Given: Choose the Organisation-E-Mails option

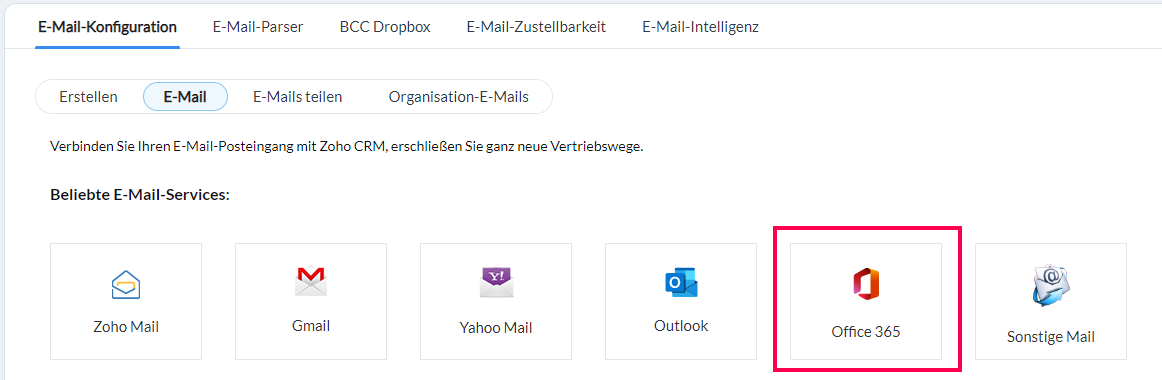Looking at the screenshot, I should [x=459, y=96].
